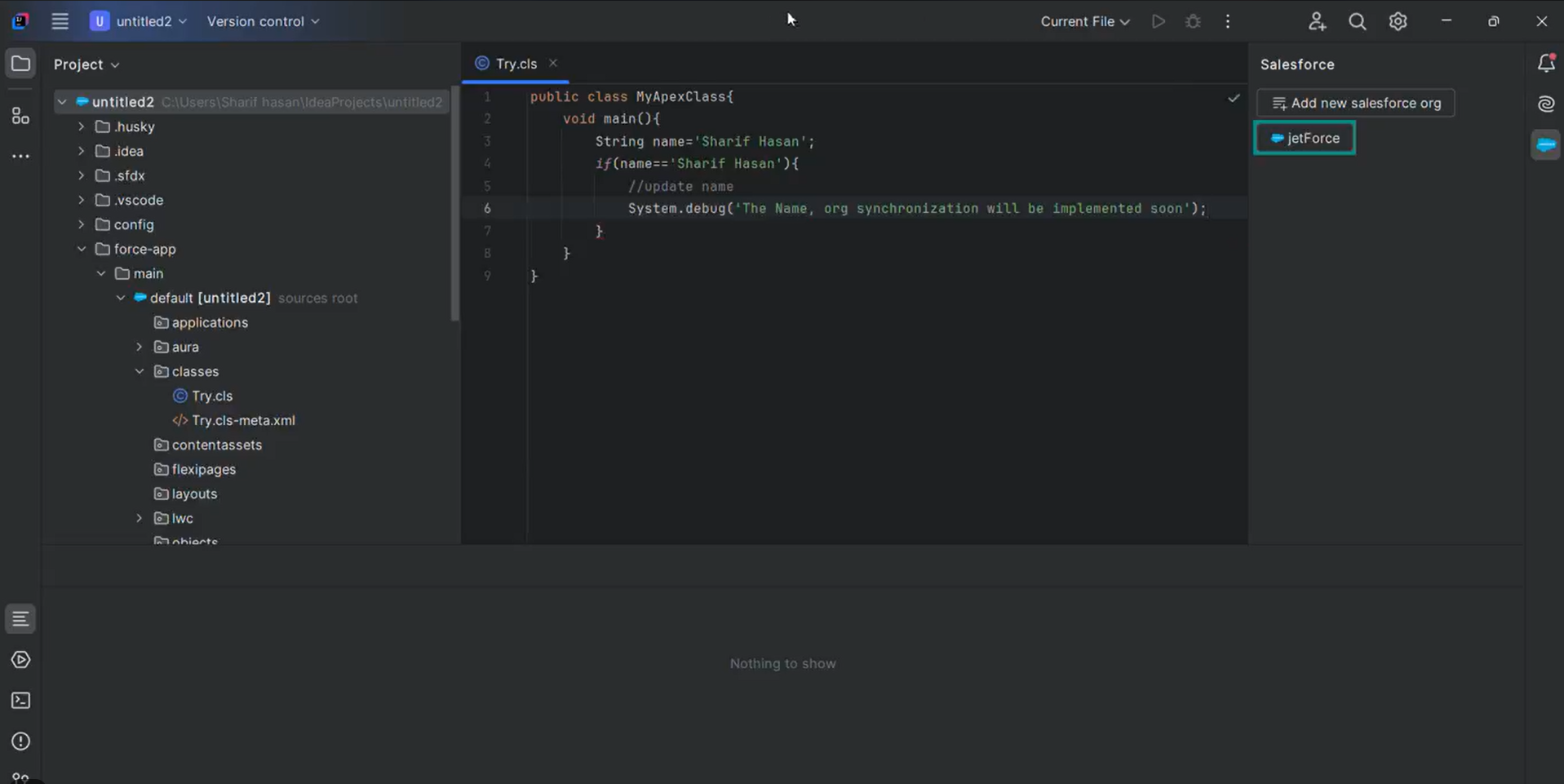Image resolution: width=1564 pixels, height=784 pixels.
Task: Select the Try.cls editor tab
Action: tap(516, 64)
